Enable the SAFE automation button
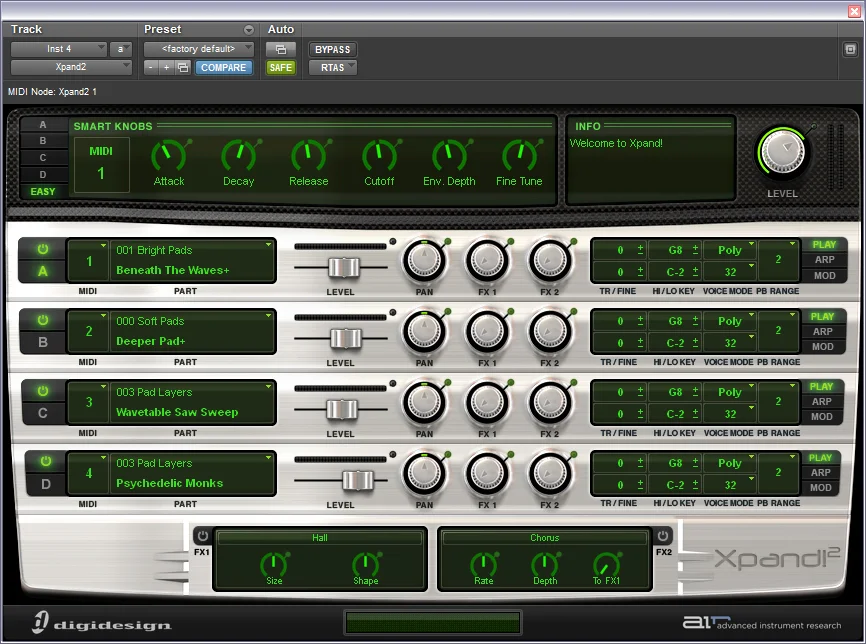 pyautogui.click(x=281, y=67)
